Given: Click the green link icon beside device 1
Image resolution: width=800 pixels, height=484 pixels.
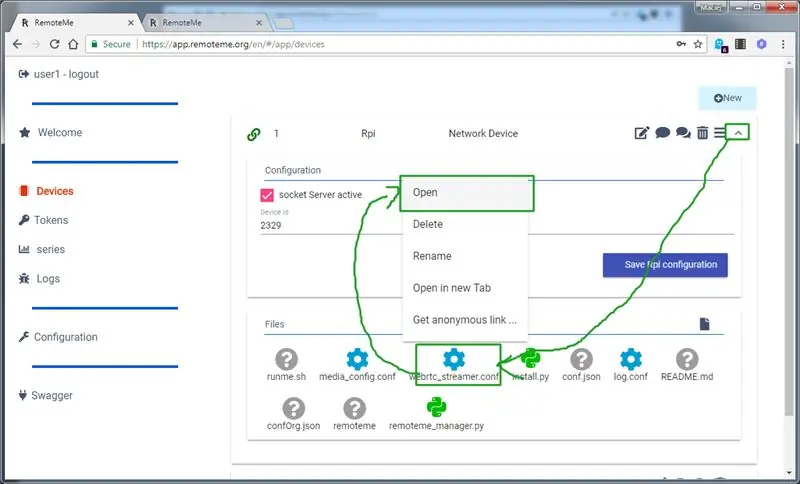Looking at the screenshot, I should point(254,134).
